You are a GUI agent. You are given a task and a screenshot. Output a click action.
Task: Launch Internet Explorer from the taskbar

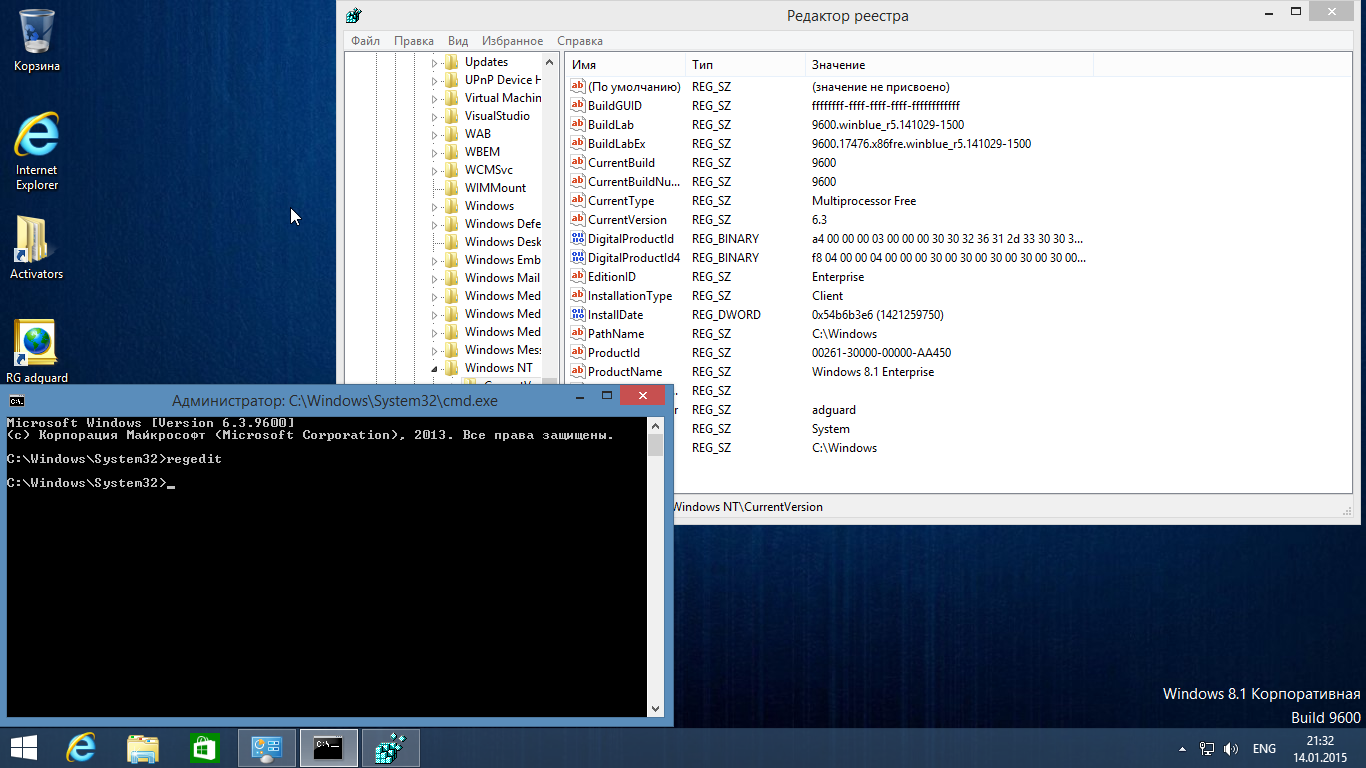click(x=81, y=748)
